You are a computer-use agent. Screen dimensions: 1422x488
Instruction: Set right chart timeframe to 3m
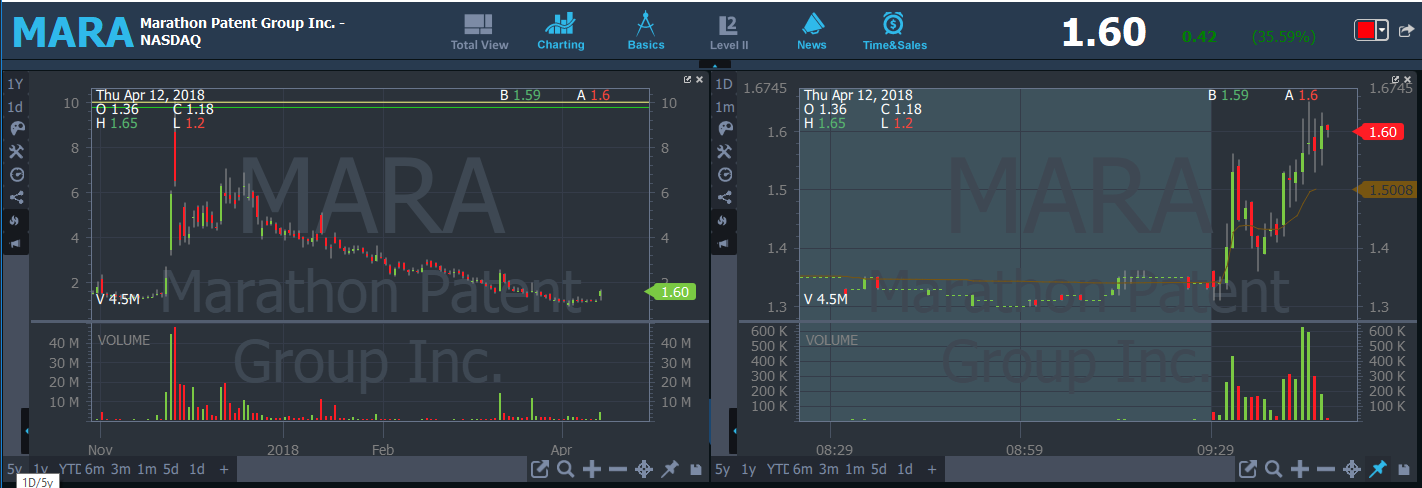[828, 469]
